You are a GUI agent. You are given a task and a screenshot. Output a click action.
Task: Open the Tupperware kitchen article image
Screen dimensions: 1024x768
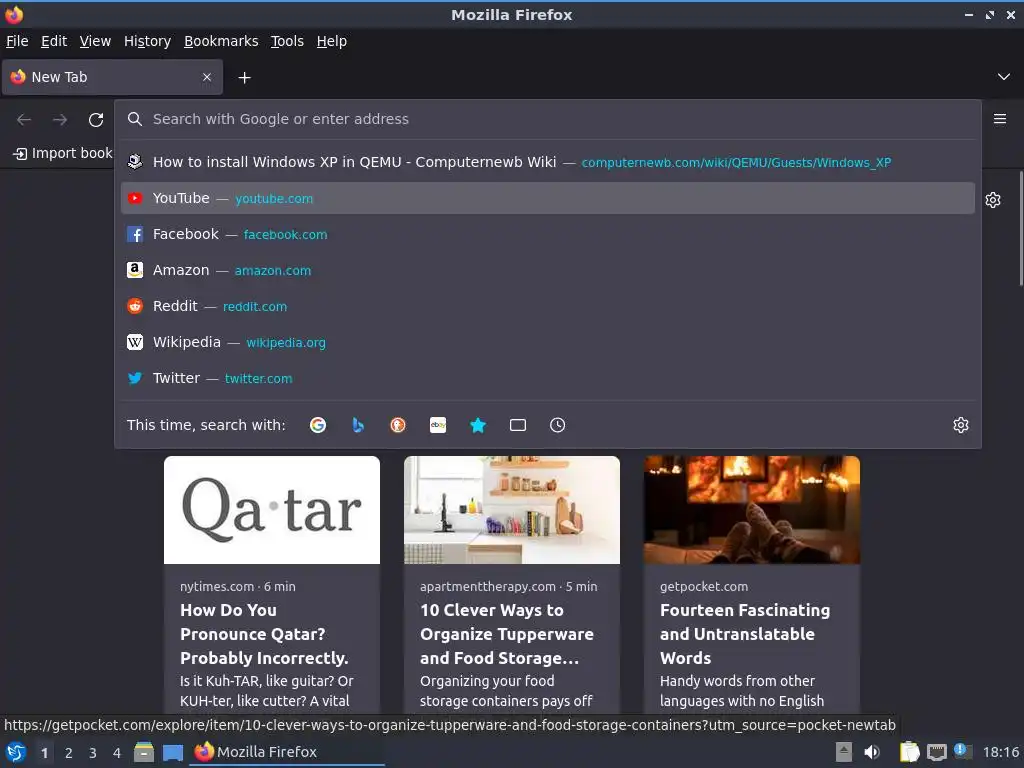512,510
